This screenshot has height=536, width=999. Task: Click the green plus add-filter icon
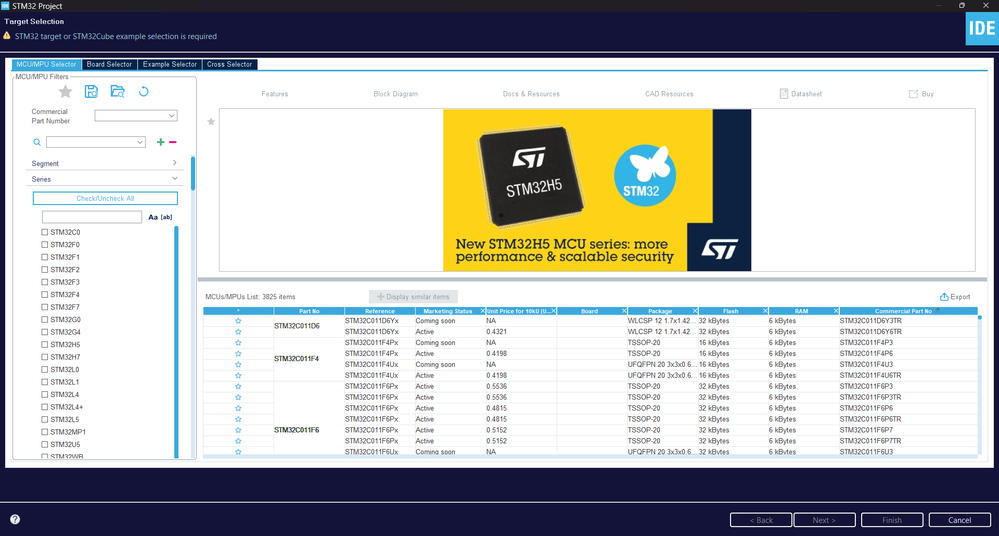pos(161,142)
